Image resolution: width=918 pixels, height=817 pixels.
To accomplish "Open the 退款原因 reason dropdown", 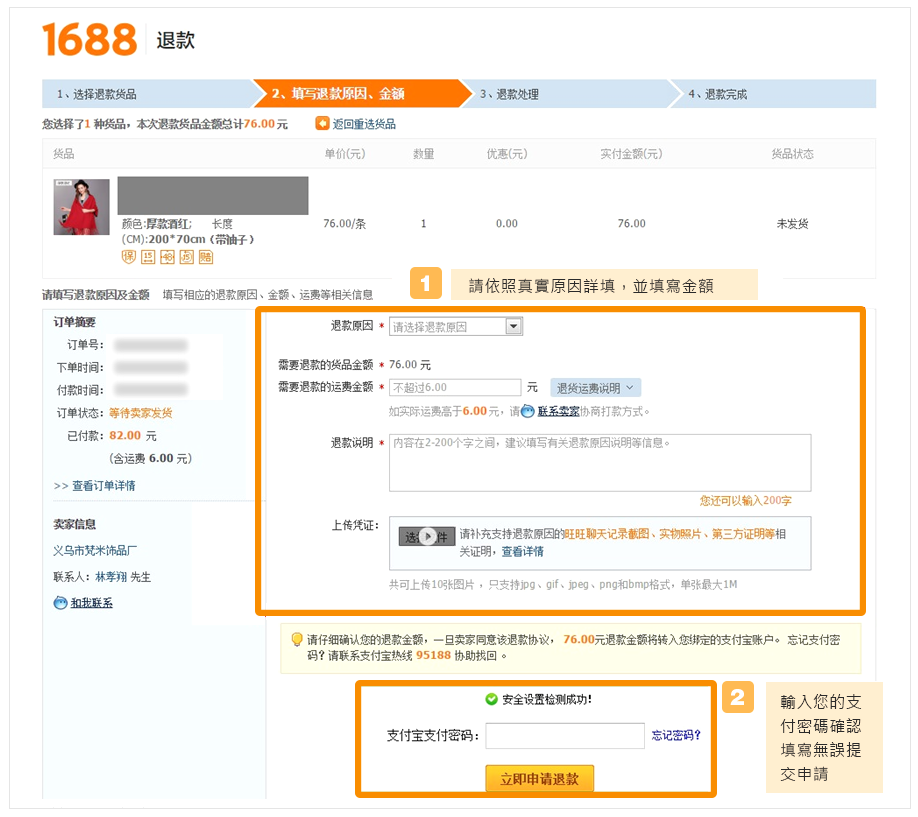I will point(513,326).
